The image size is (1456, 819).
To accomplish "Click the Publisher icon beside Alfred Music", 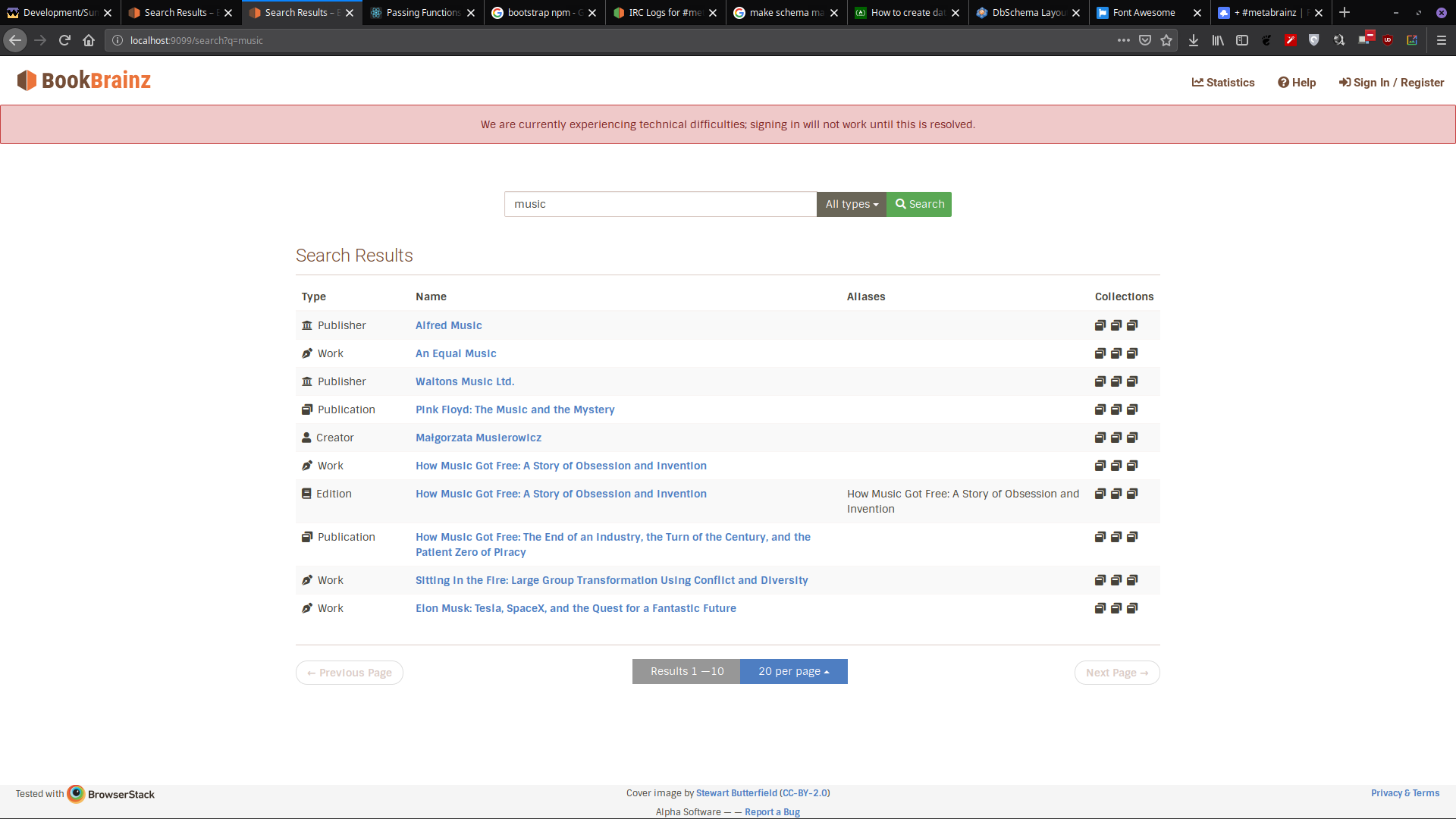I will pos(307,325).
